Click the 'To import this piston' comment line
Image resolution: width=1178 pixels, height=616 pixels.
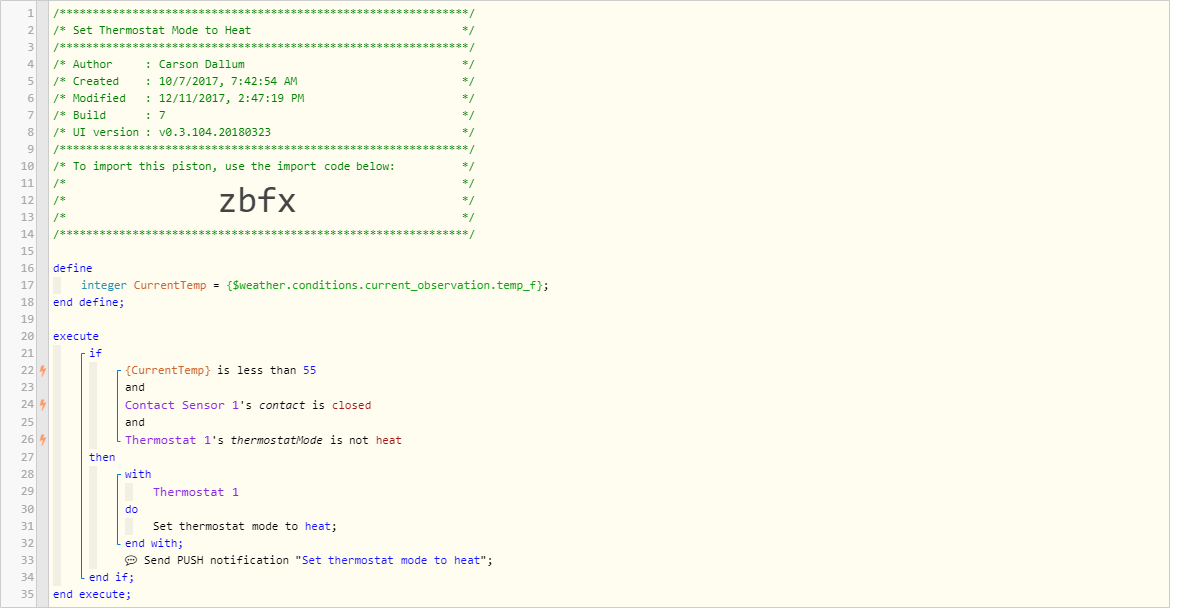264,166
